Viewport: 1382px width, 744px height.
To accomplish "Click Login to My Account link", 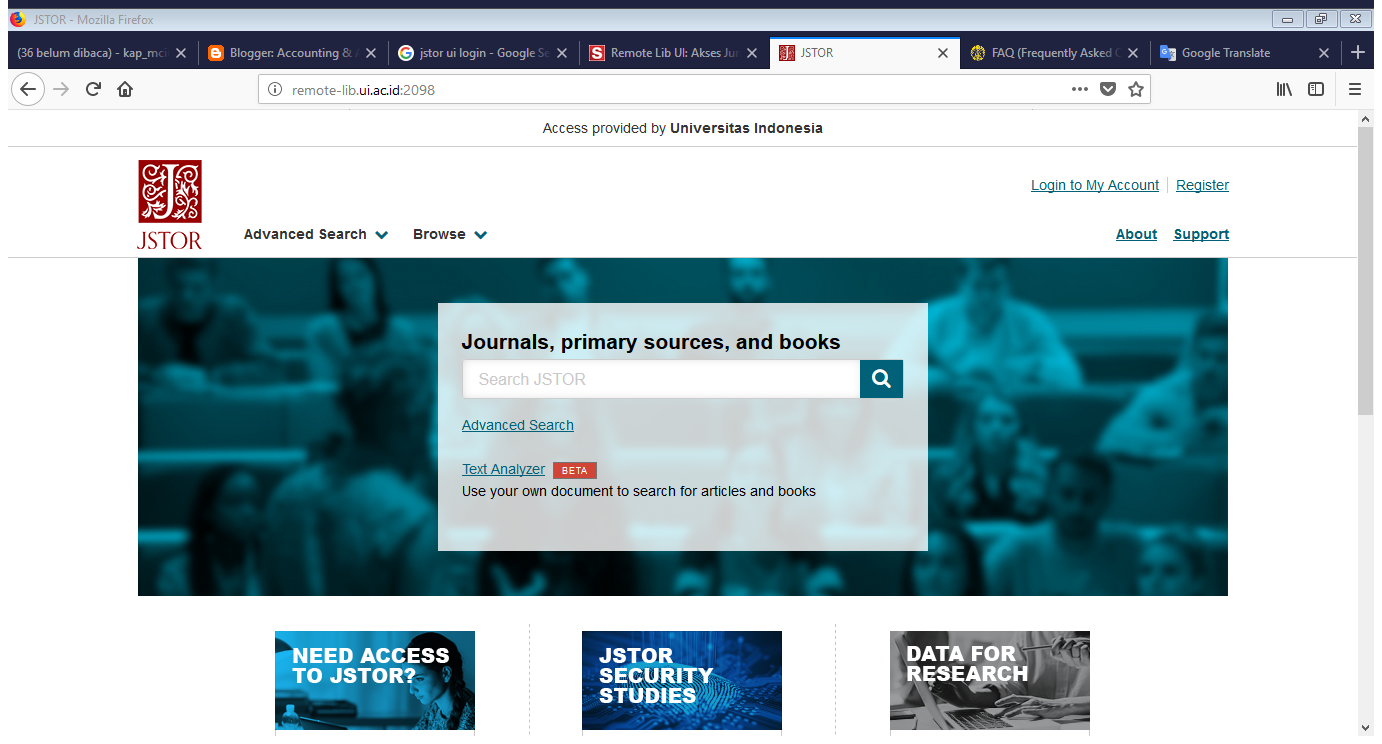I will click(1095, 185).
